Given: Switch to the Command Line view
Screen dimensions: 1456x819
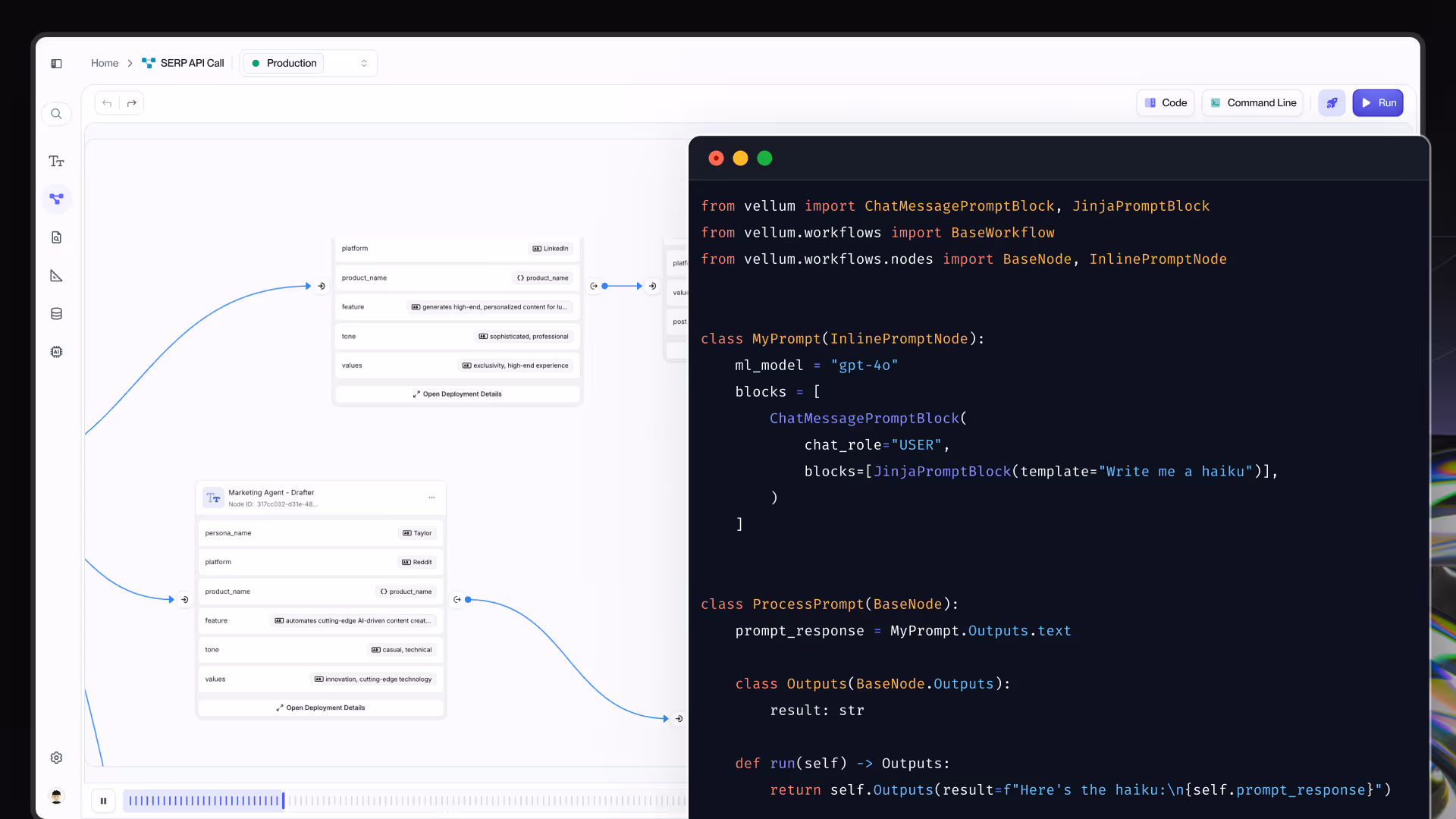Looking at the screenshot, I should (x=1253, y=103).
